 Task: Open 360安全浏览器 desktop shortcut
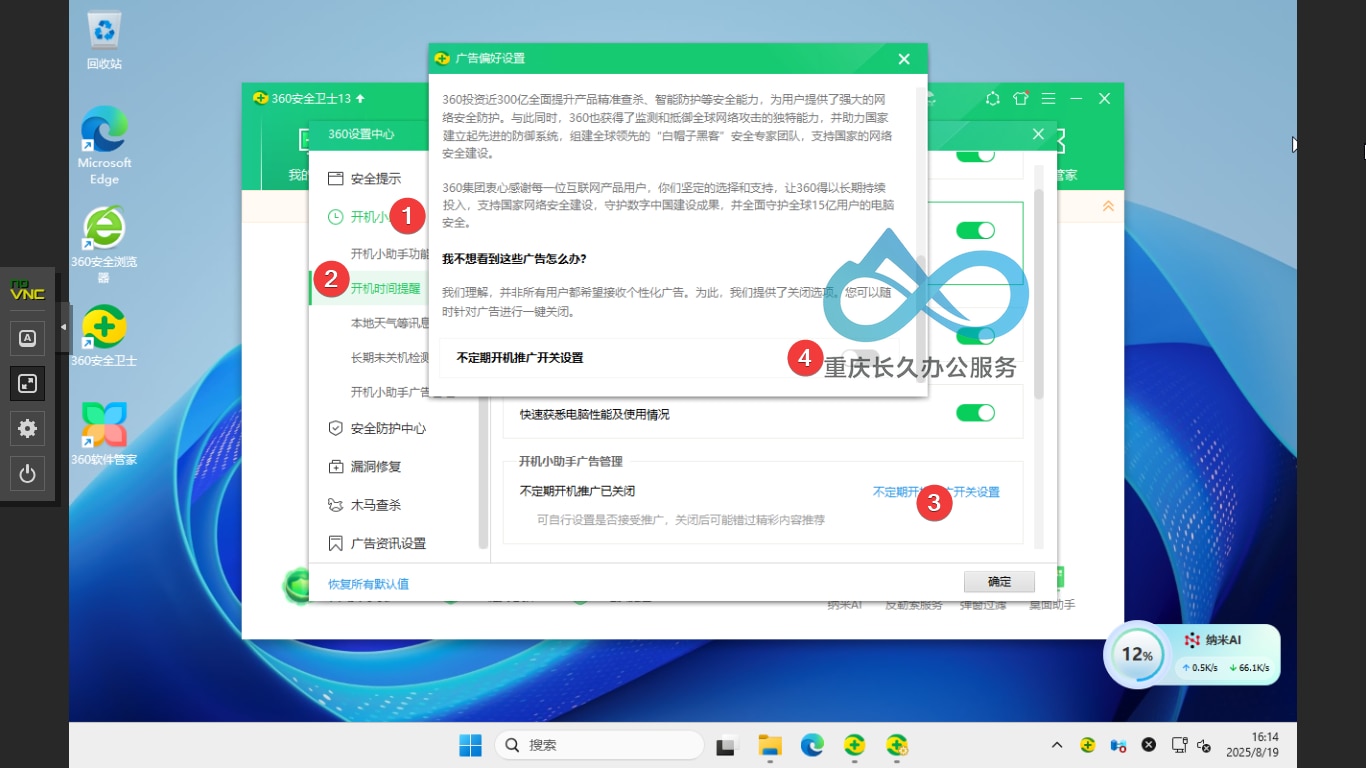point(104,245)
